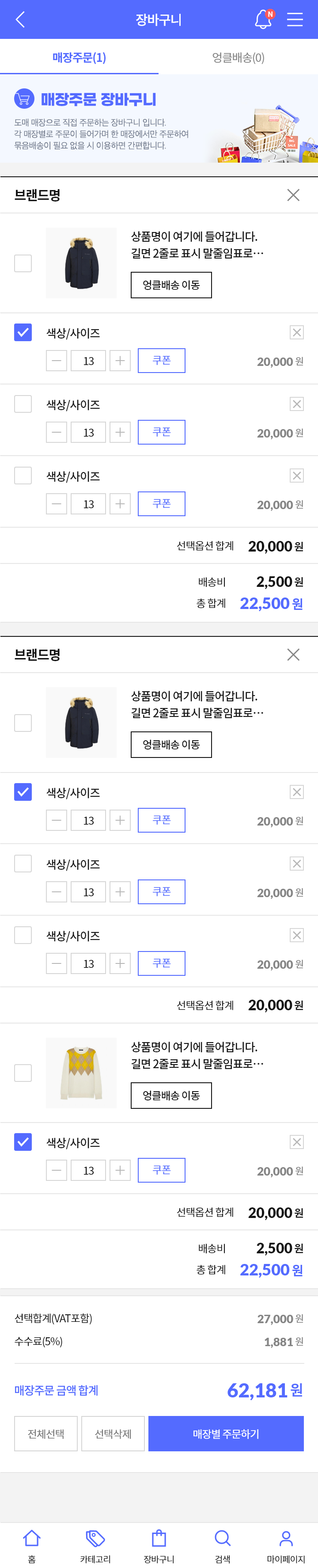Click 전체선택 button

click(x=46, y=1434)
